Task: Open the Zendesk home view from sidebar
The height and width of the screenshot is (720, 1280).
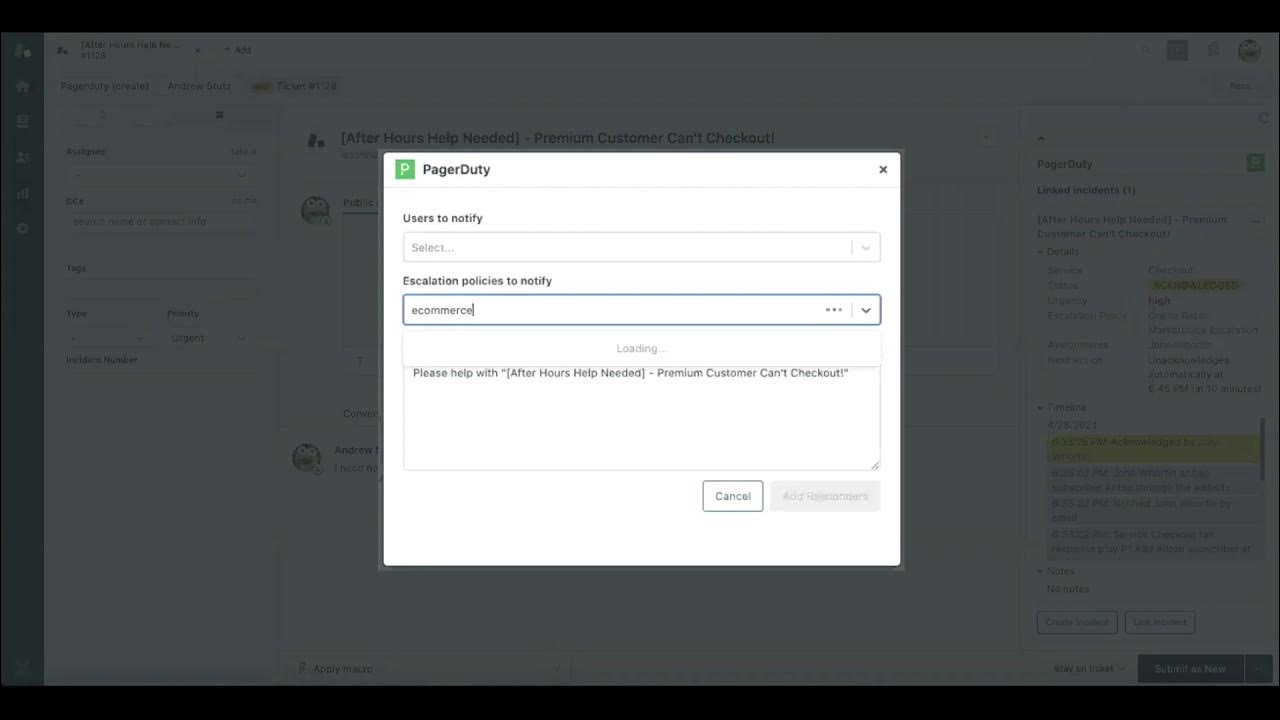Action: 22,86
